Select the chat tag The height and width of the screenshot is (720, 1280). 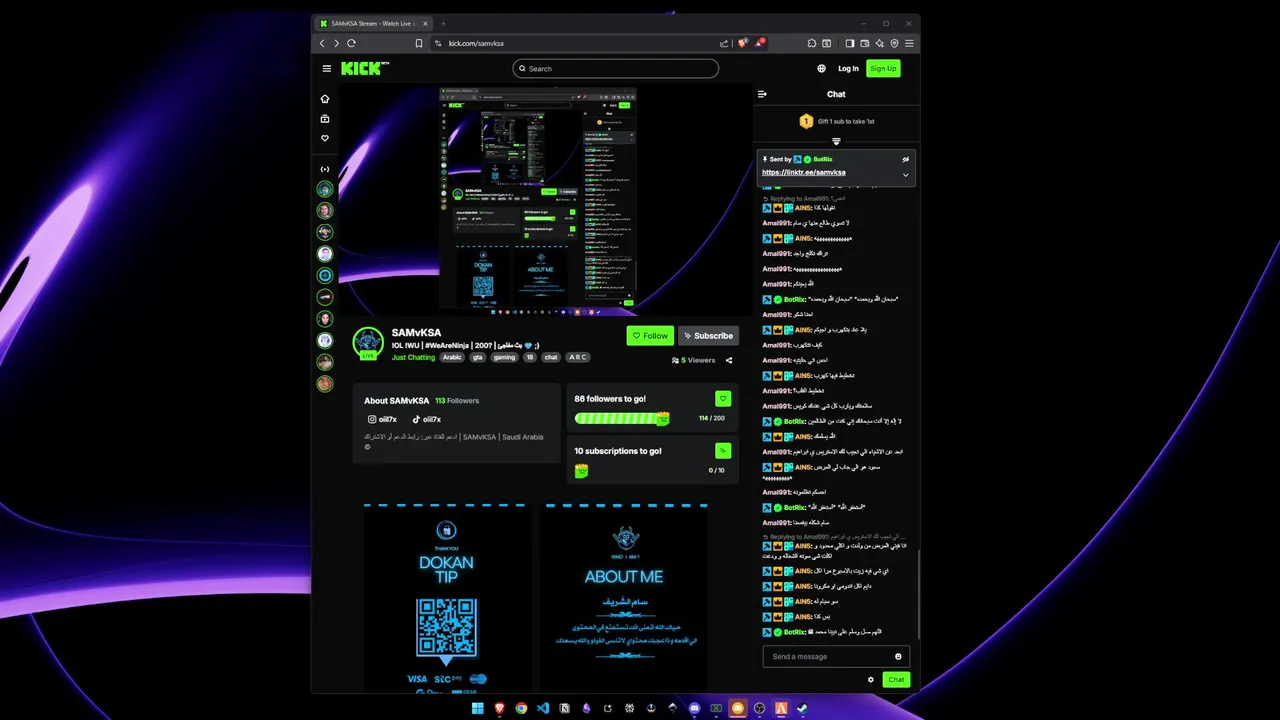click(x=551, y=357)
